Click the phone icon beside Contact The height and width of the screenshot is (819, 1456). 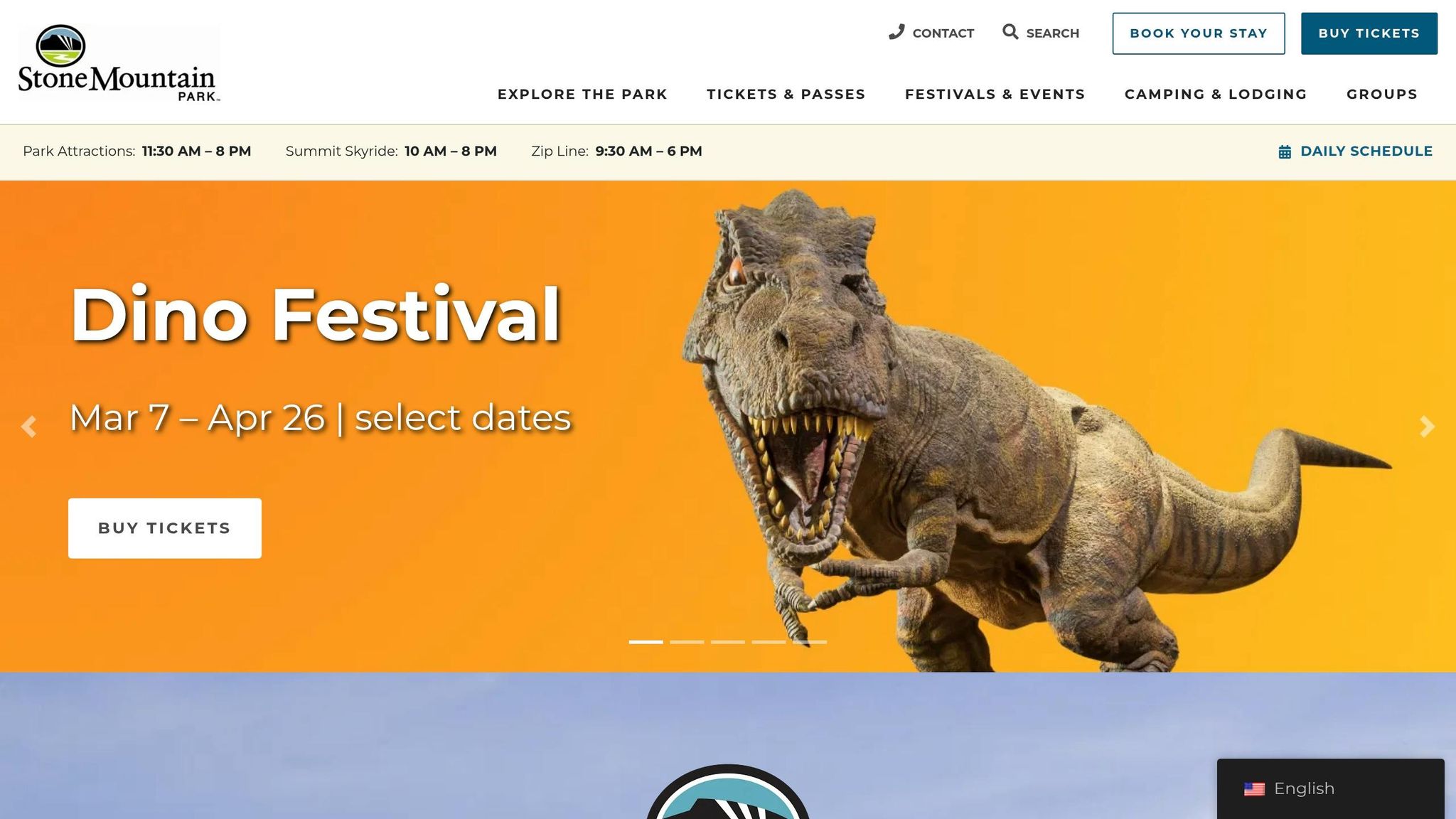click(x=896, y=32)
